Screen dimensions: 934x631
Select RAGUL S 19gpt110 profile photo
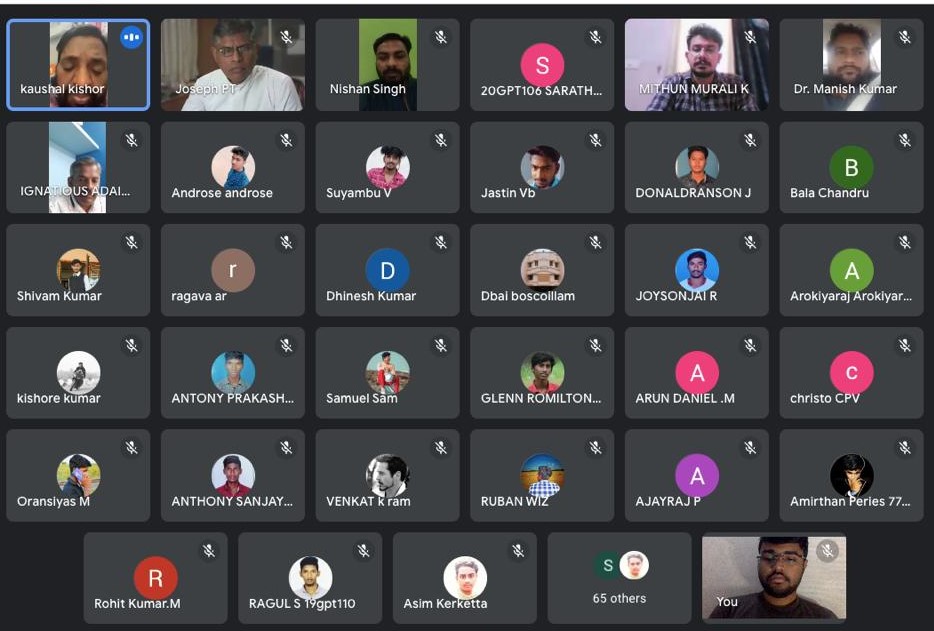tap(310, 578)
